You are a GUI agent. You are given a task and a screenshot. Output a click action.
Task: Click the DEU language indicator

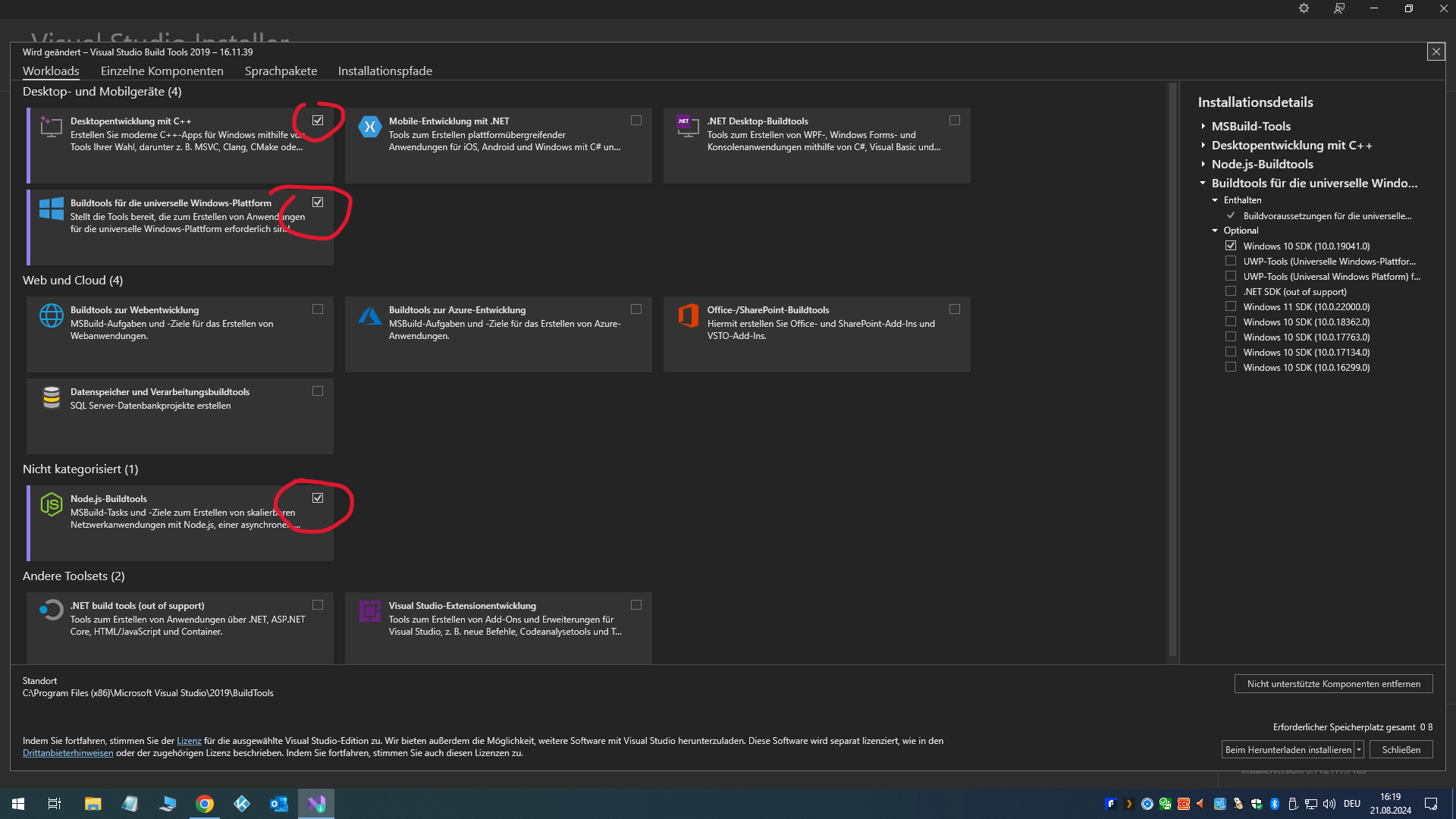[x=1352, y=804]
